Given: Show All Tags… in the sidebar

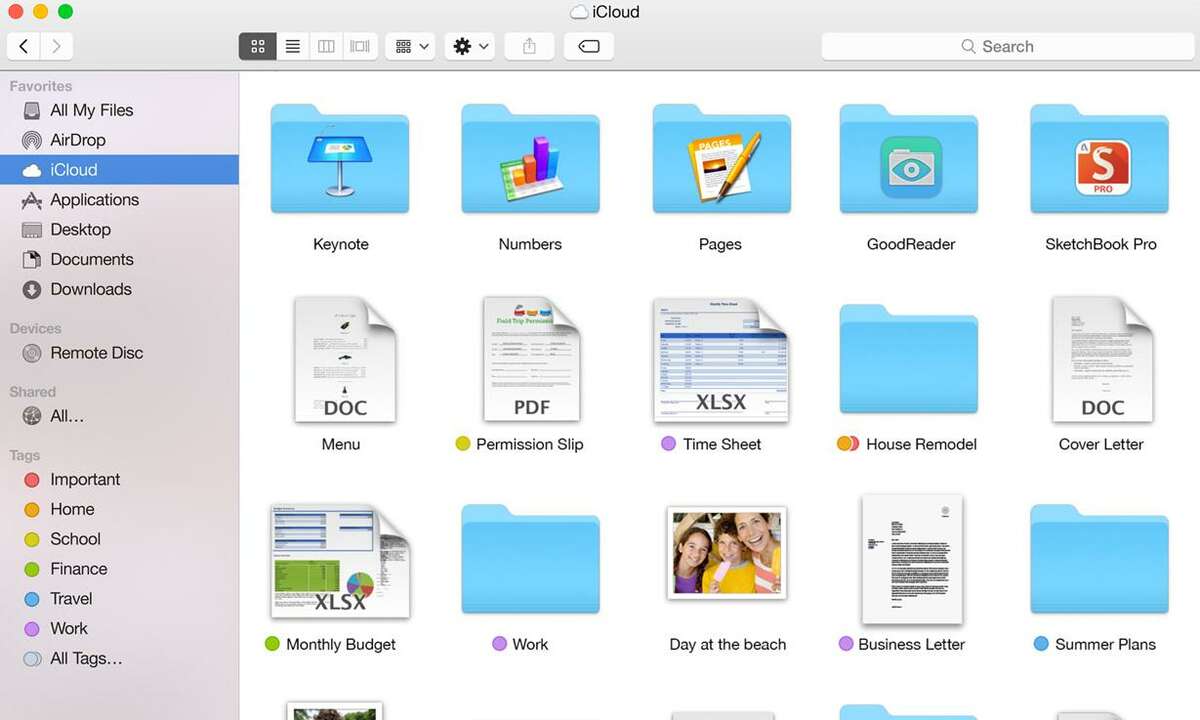Looking at the screenshot, I should 120,659.
